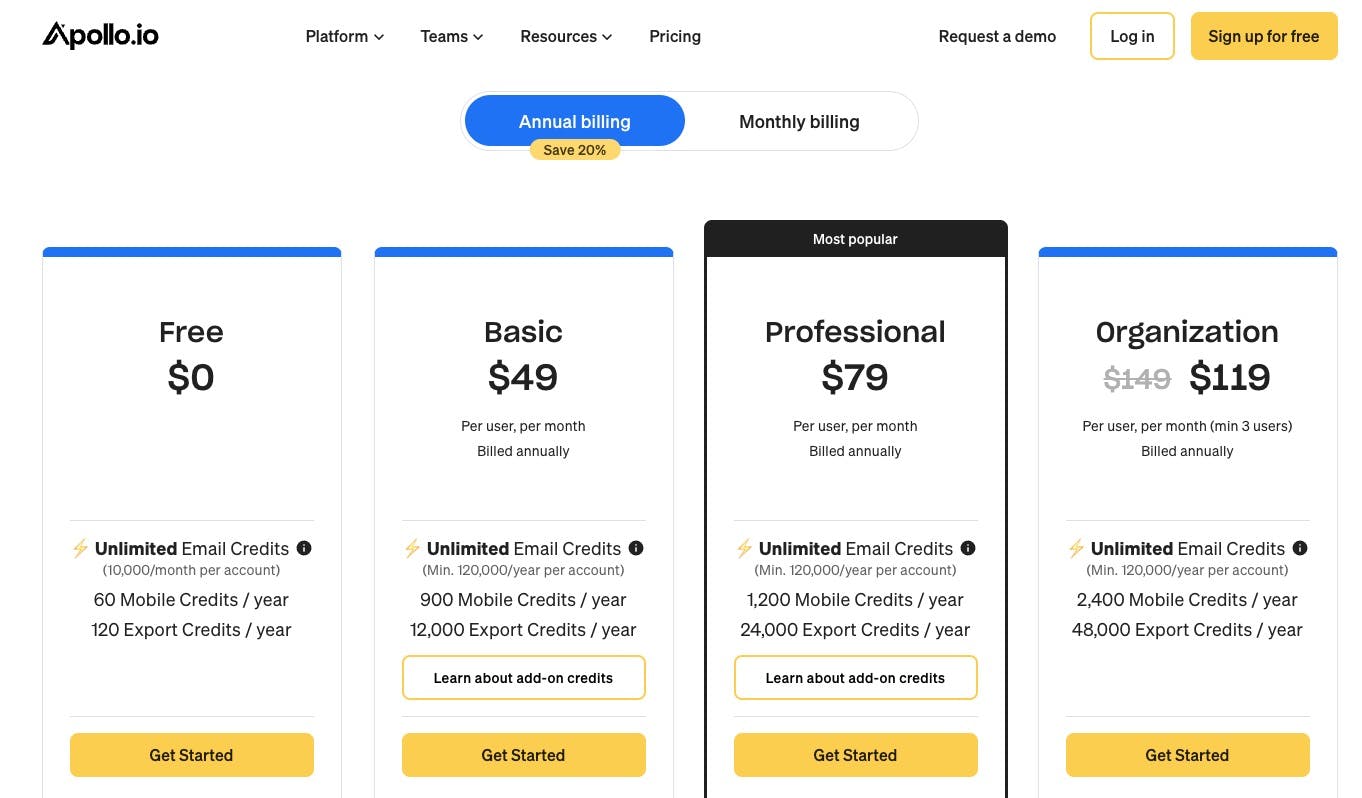Get Started with the Professional plan
1362x798 pixels.
pos(855,755)
